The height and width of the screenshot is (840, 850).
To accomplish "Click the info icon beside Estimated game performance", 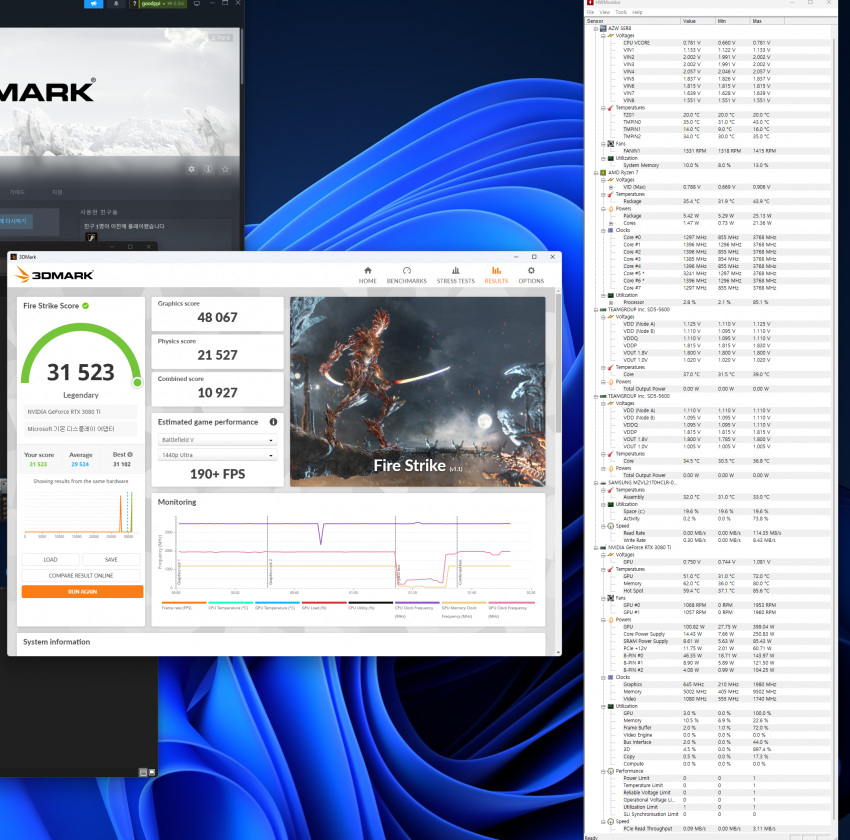I will 273,422.
